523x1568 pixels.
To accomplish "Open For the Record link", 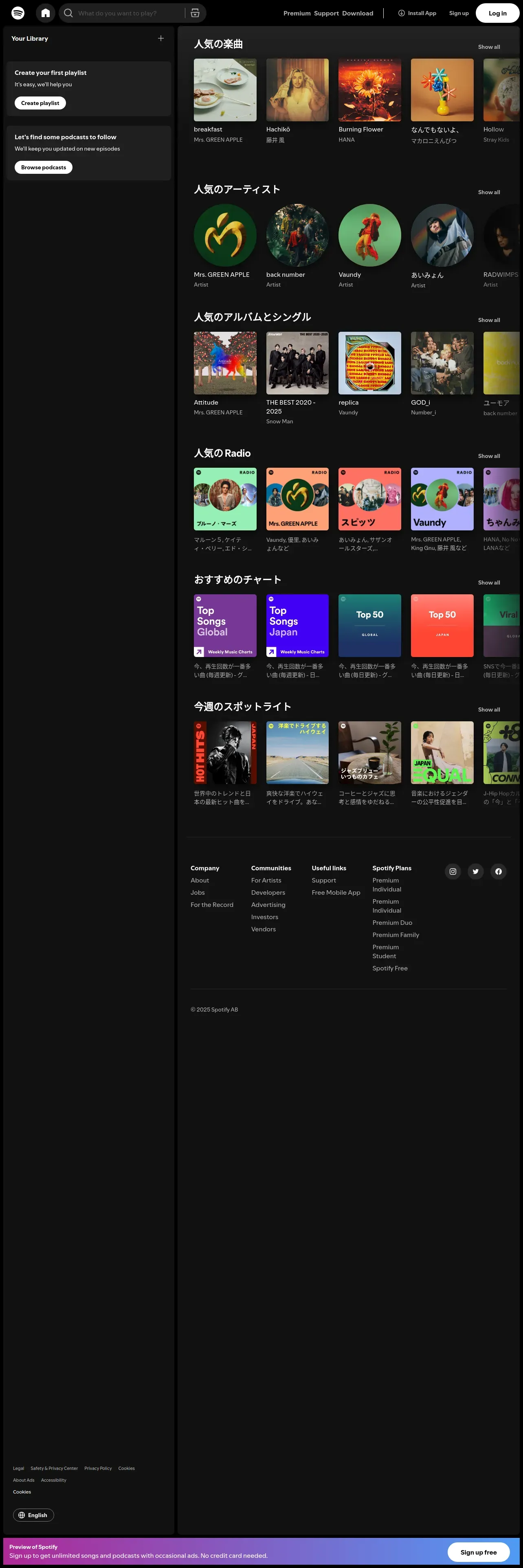I will pyautogui.click(x=212, y=904).
